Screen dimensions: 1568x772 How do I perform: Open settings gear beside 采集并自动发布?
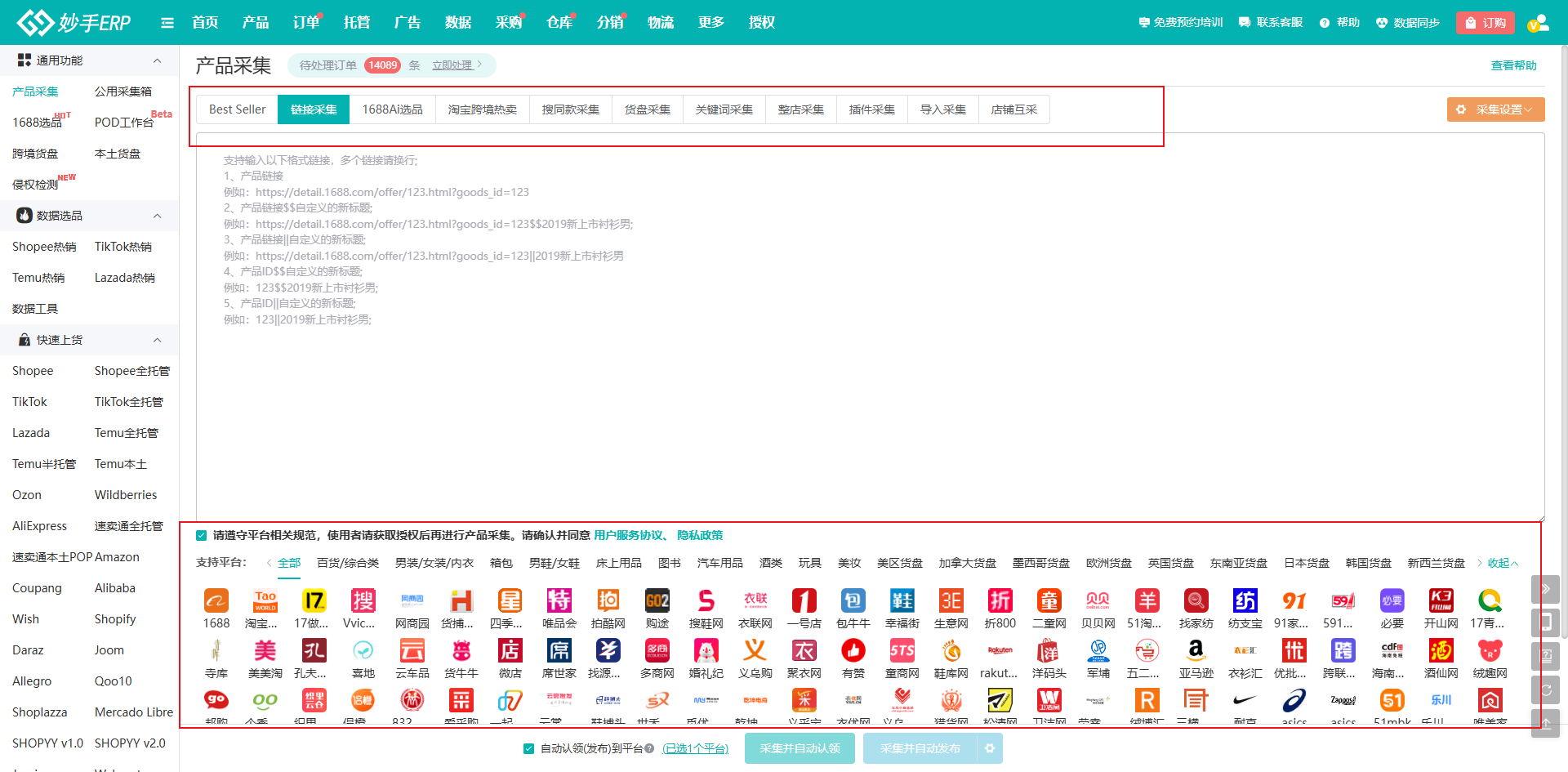(990, 748)
